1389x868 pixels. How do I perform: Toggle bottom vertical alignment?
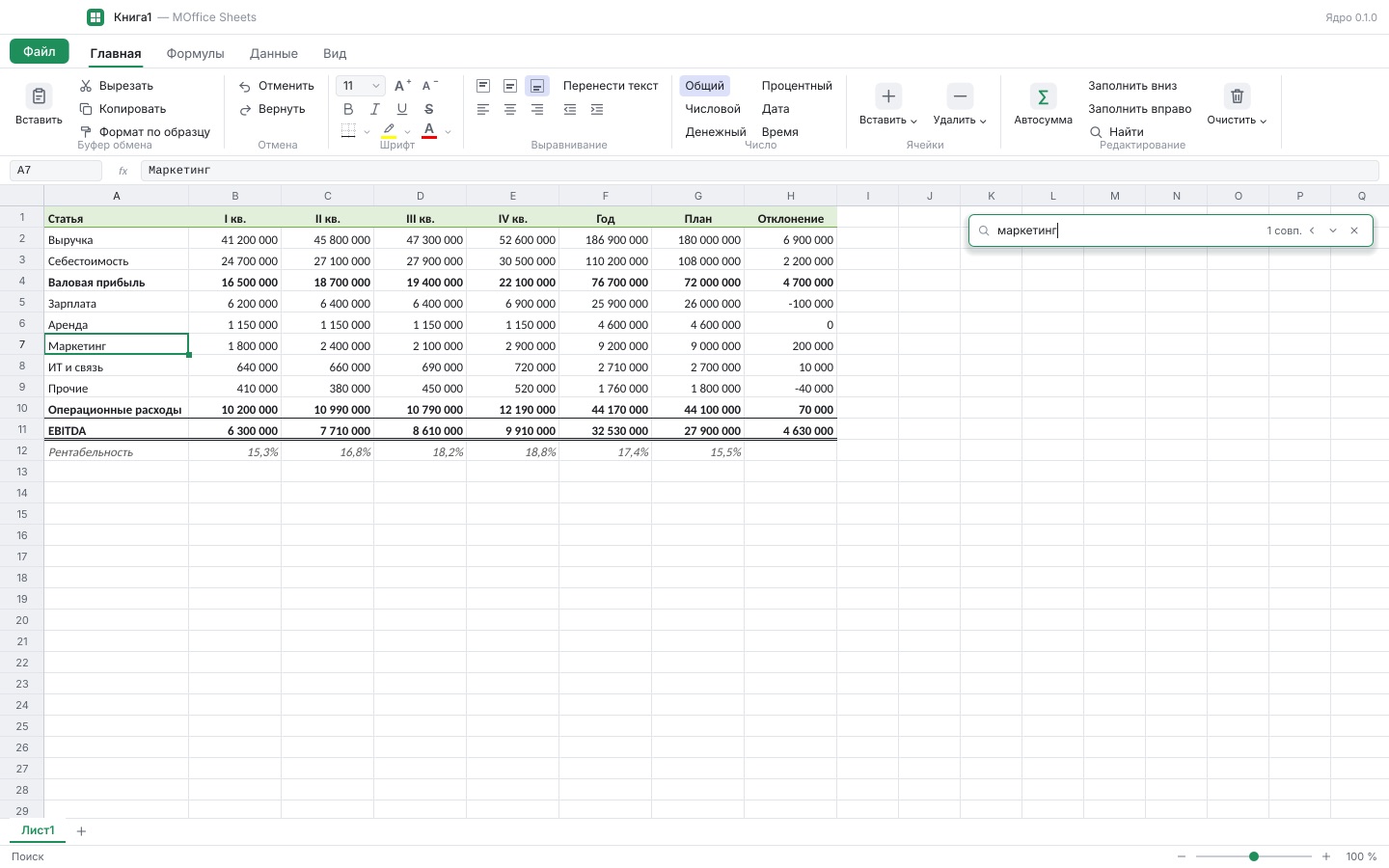pos(537,86)
